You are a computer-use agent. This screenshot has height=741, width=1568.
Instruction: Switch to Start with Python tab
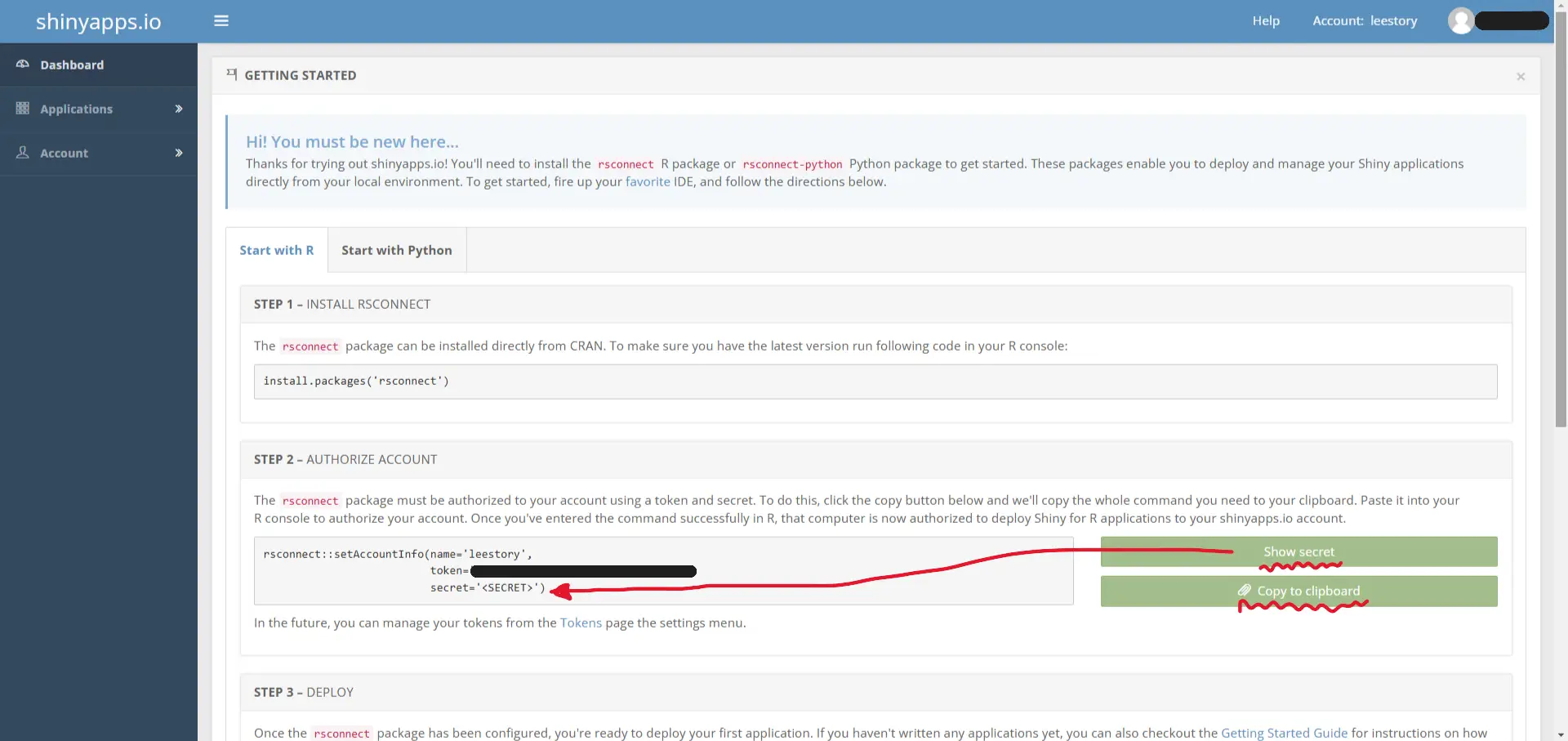tap(396, 250)
